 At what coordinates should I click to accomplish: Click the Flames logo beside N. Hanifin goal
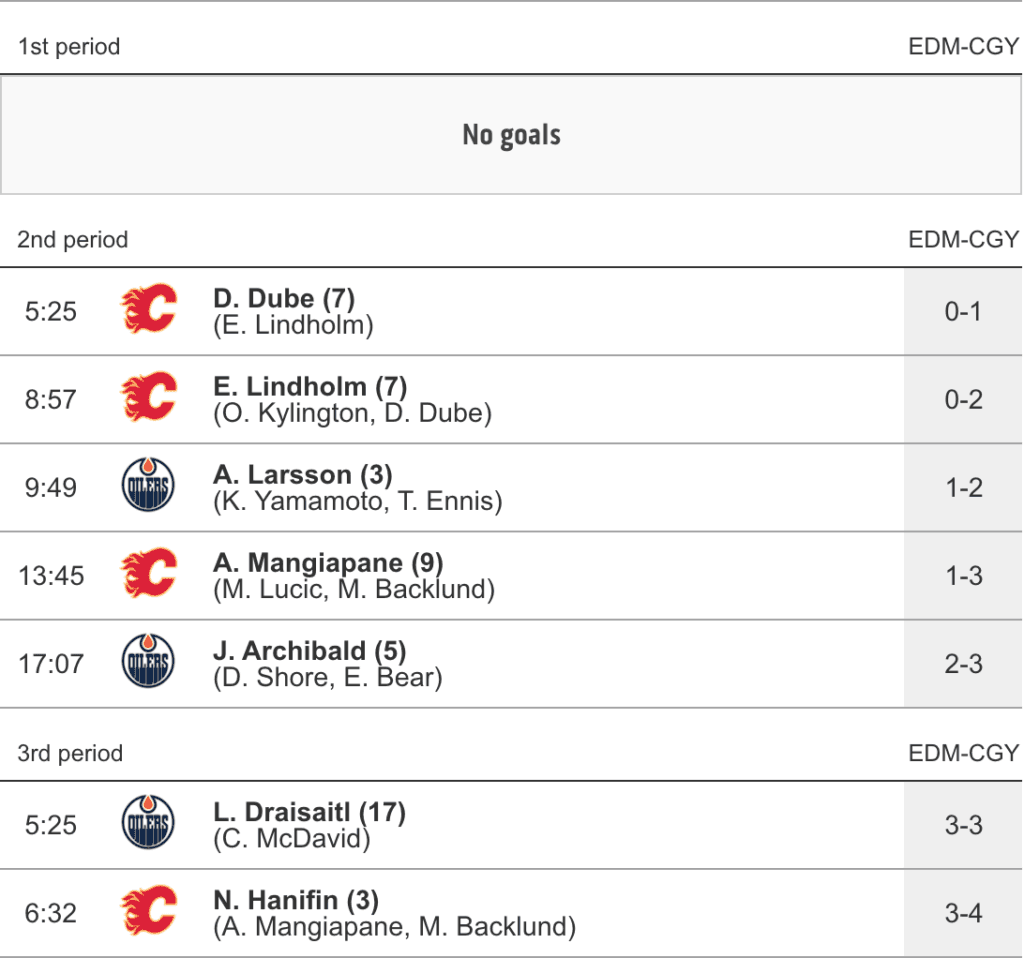click(148, 912)
